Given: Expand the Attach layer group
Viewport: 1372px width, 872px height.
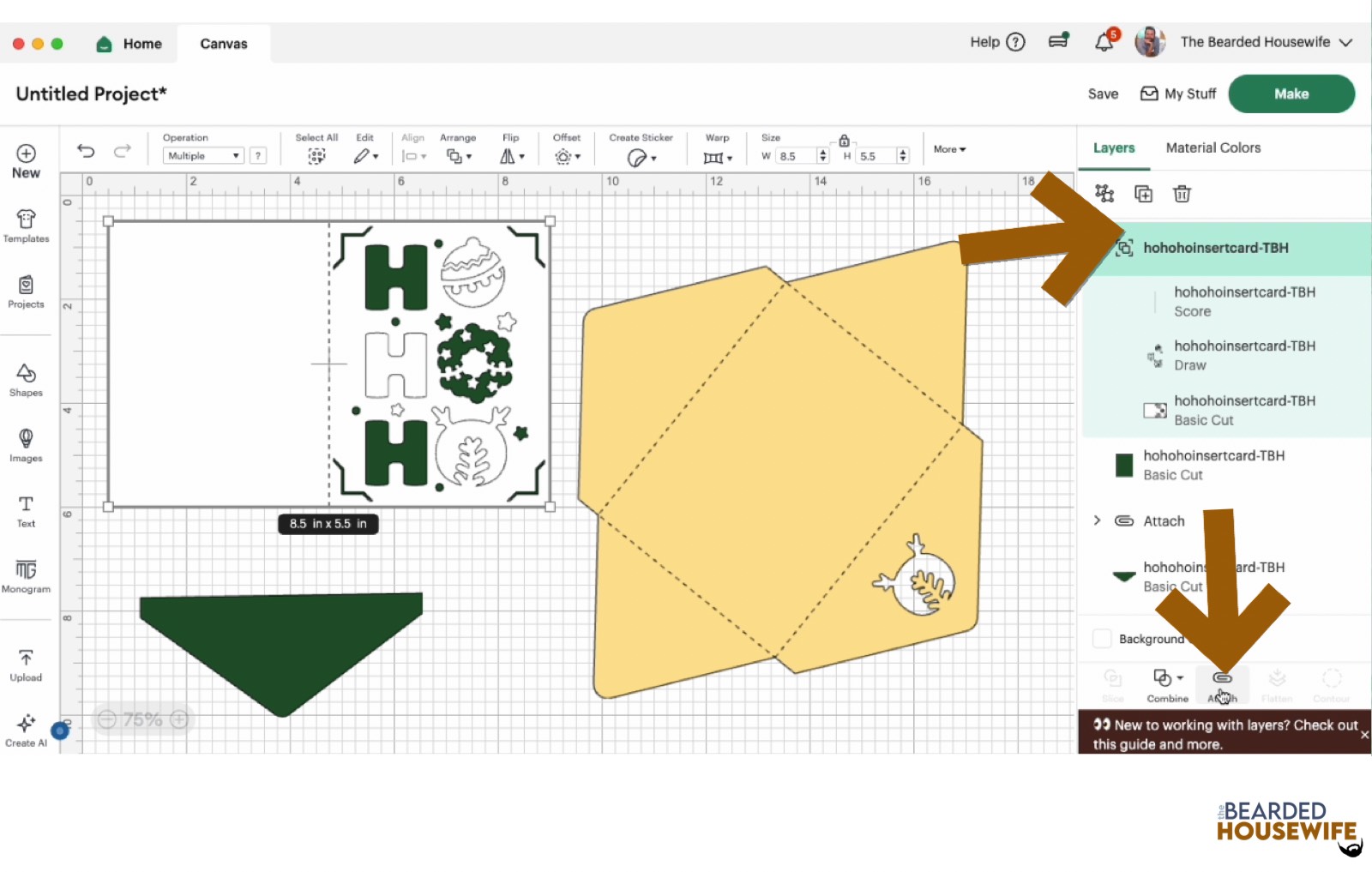Looking at the screenshot, I should (1097, 520).
